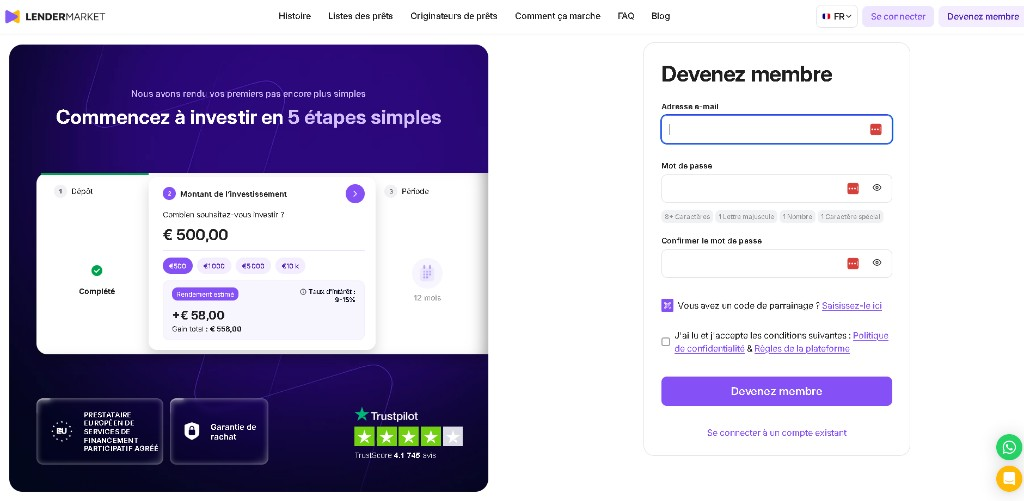Show password in Mot de passe field
The height and width of the screenshot is (501, 1024).
tap(877, 188)
